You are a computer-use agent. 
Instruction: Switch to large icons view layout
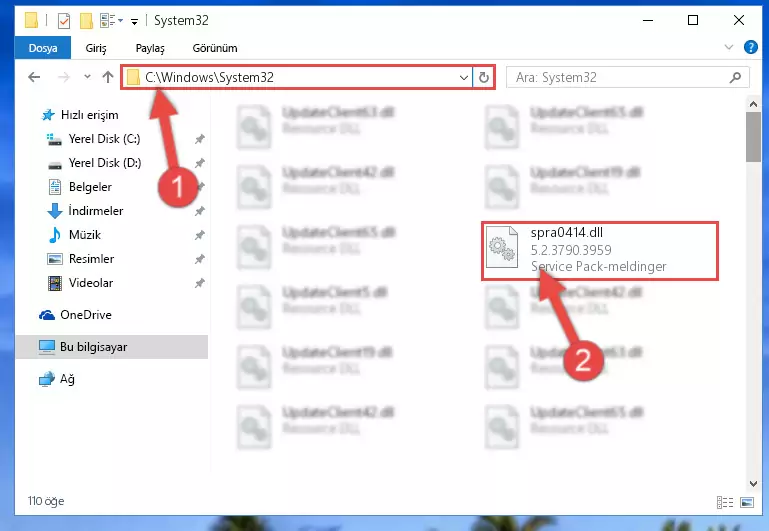coord(747,502)
